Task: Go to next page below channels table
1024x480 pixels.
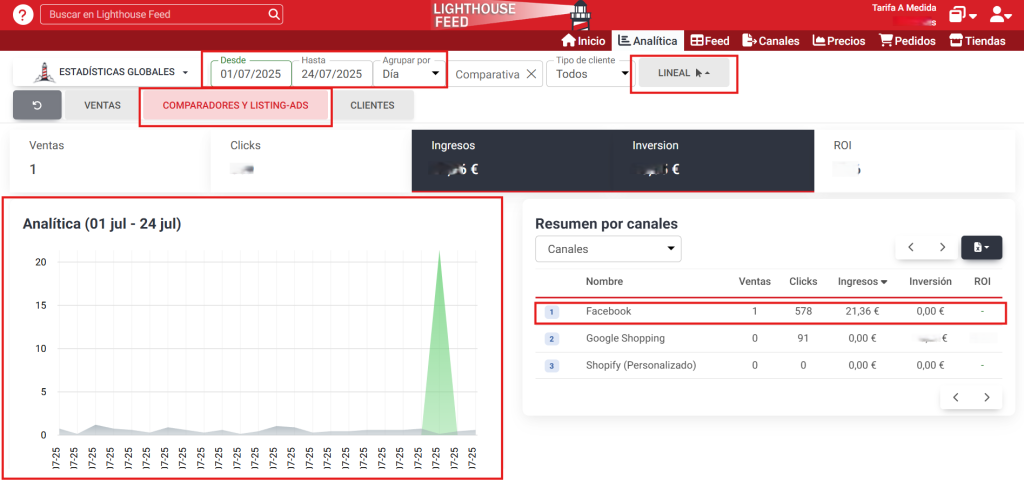Action: coord(987,397)
